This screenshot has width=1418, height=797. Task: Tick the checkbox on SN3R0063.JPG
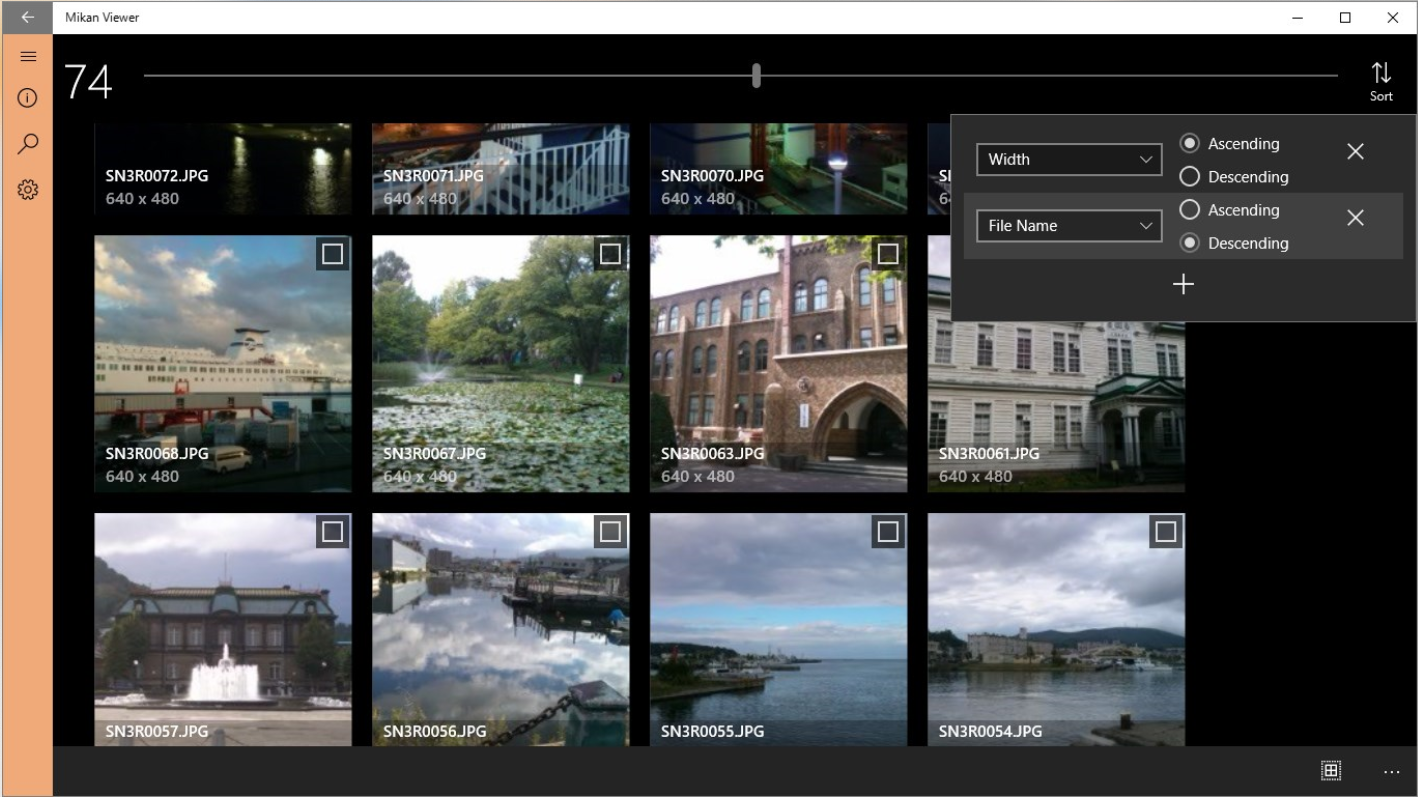point(888,254)
